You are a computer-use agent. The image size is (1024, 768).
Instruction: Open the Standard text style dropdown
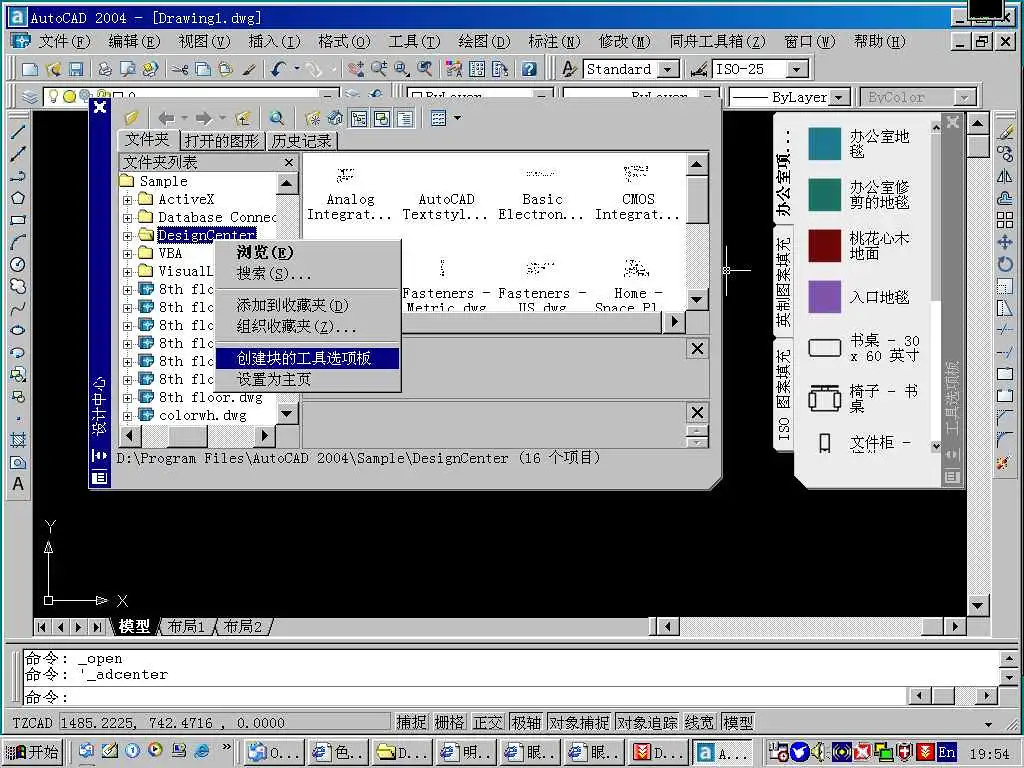pos(667,69)
